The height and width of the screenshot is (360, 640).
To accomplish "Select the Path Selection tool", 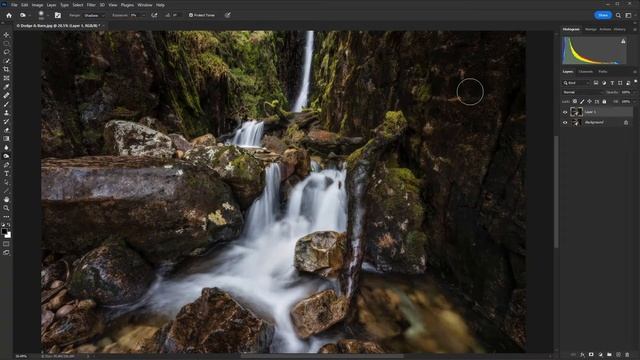I will tap(6, 182).
